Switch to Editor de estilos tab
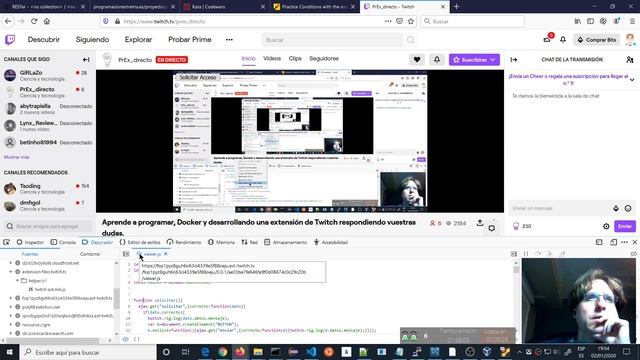The height and width of the screenshot is (360, 640). 140,242
